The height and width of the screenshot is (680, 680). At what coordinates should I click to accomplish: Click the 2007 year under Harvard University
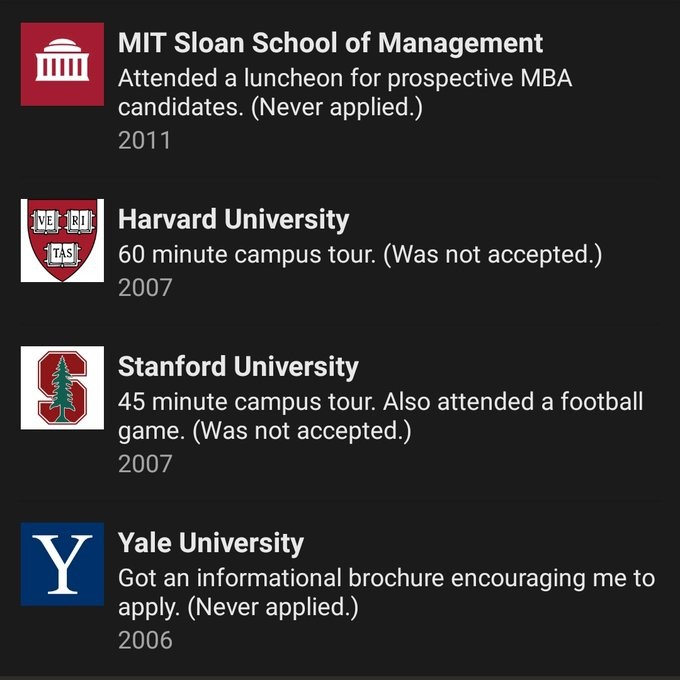point(145,288)
